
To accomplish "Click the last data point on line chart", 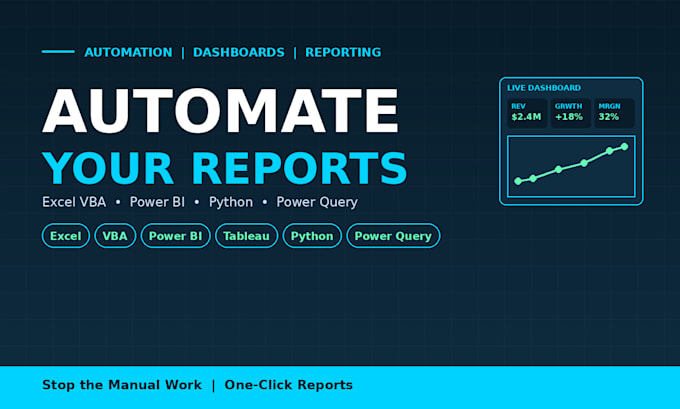I will [624, 147].
